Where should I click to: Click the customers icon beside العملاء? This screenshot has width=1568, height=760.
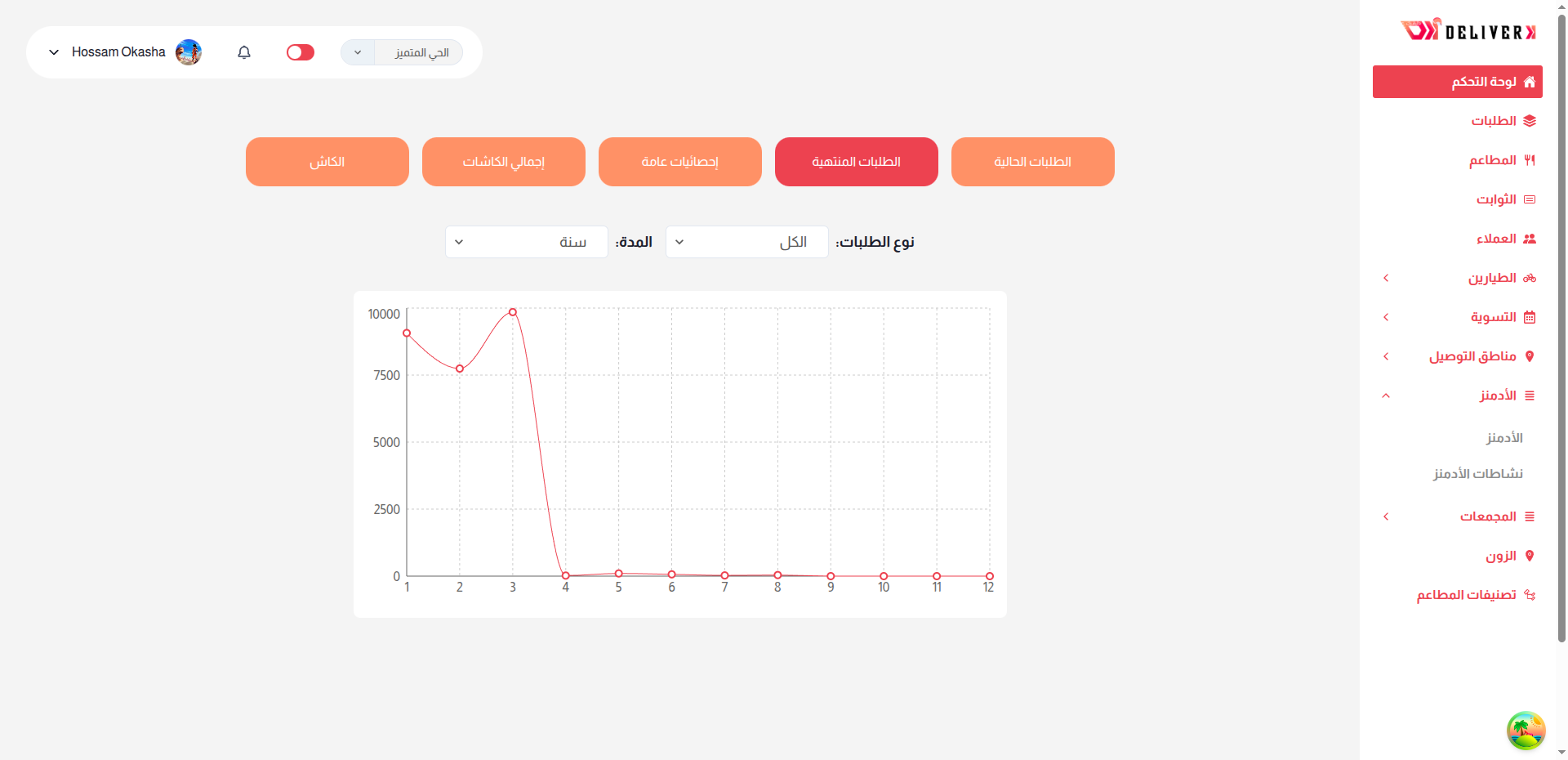click(x=1530, y=239)
